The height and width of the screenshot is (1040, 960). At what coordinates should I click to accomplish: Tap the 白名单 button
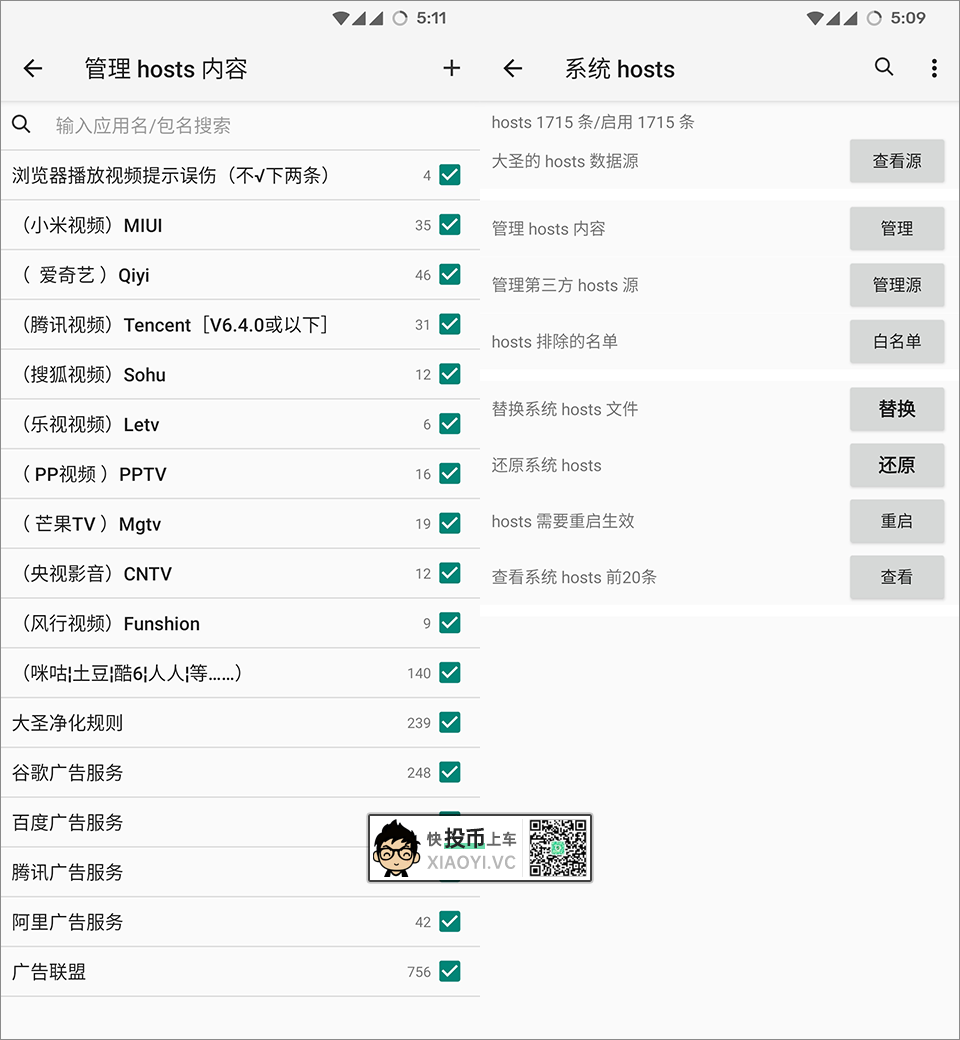coord(897,341)
